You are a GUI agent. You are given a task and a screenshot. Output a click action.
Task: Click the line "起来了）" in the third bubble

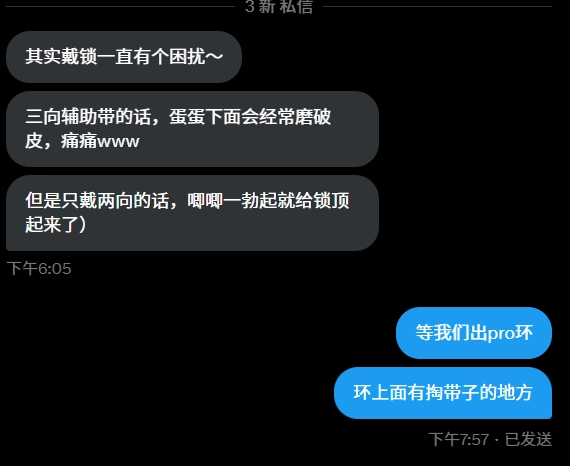coord(56,224)
